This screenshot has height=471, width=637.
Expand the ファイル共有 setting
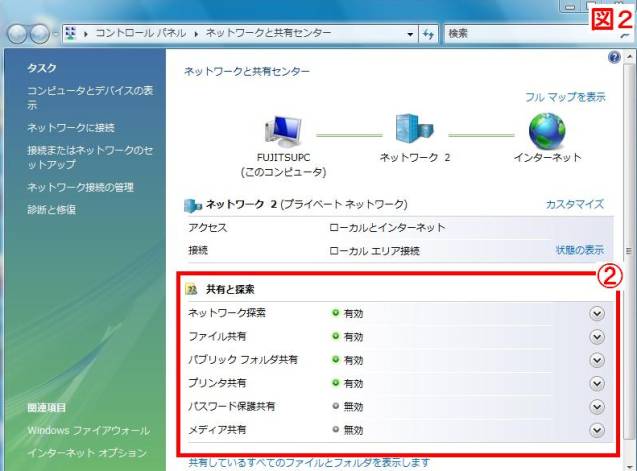(597, 336)
